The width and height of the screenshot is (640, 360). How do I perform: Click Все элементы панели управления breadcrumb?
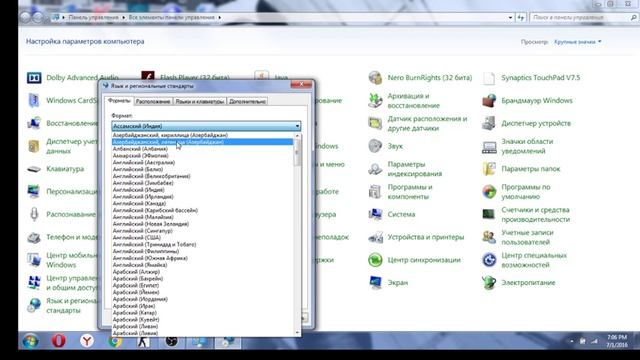171,18
